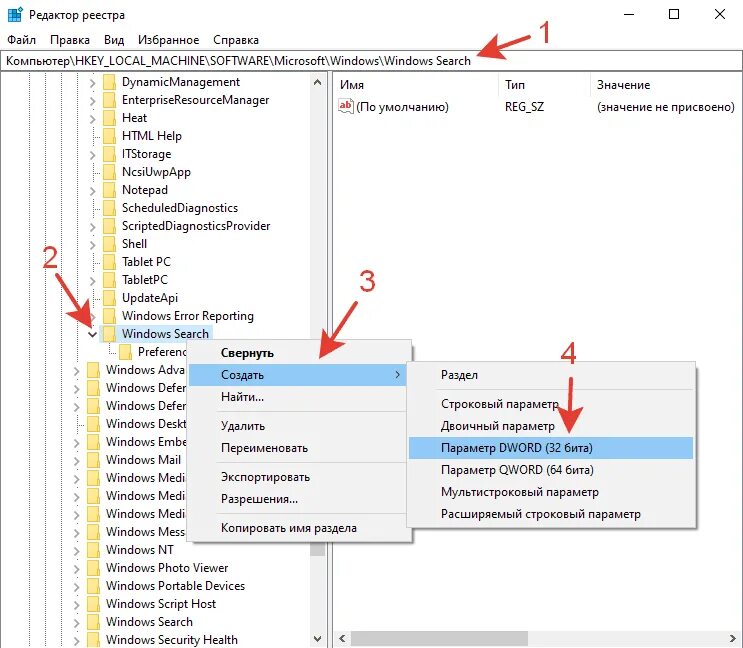Choose Параметр DWORD (32 бита)

tap(551, 448)
